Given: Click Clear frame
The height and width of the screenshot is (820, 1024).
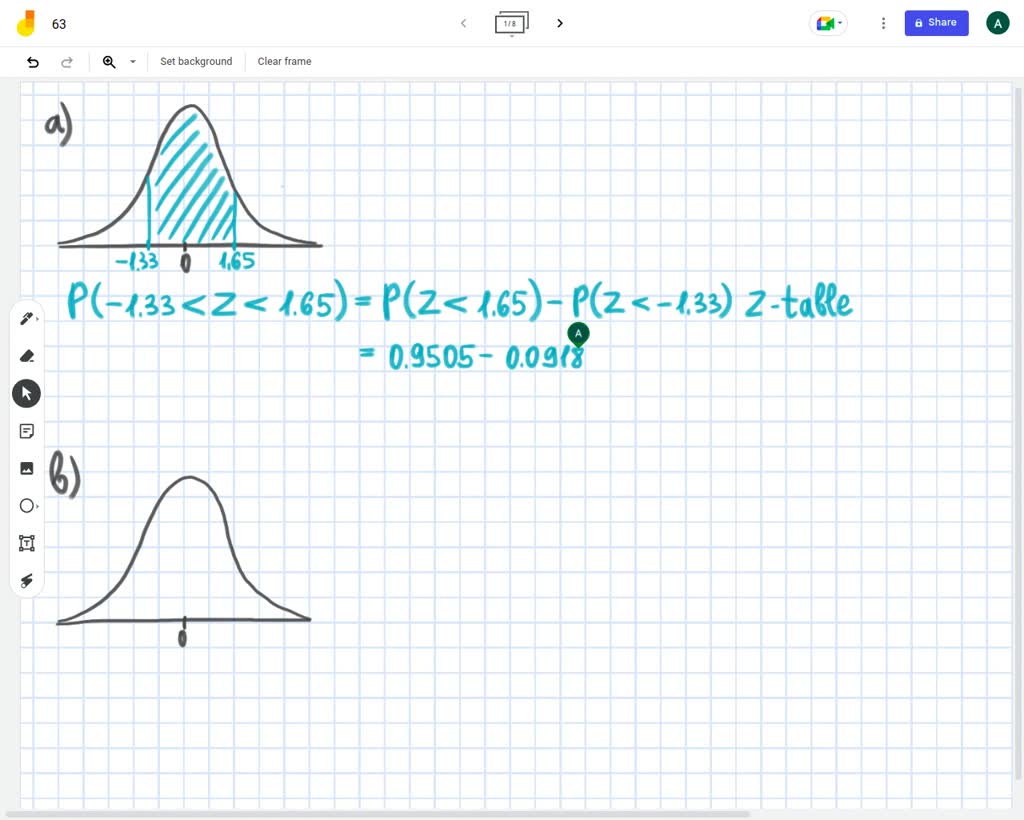Looking at the screenshot, I should 284,61.
